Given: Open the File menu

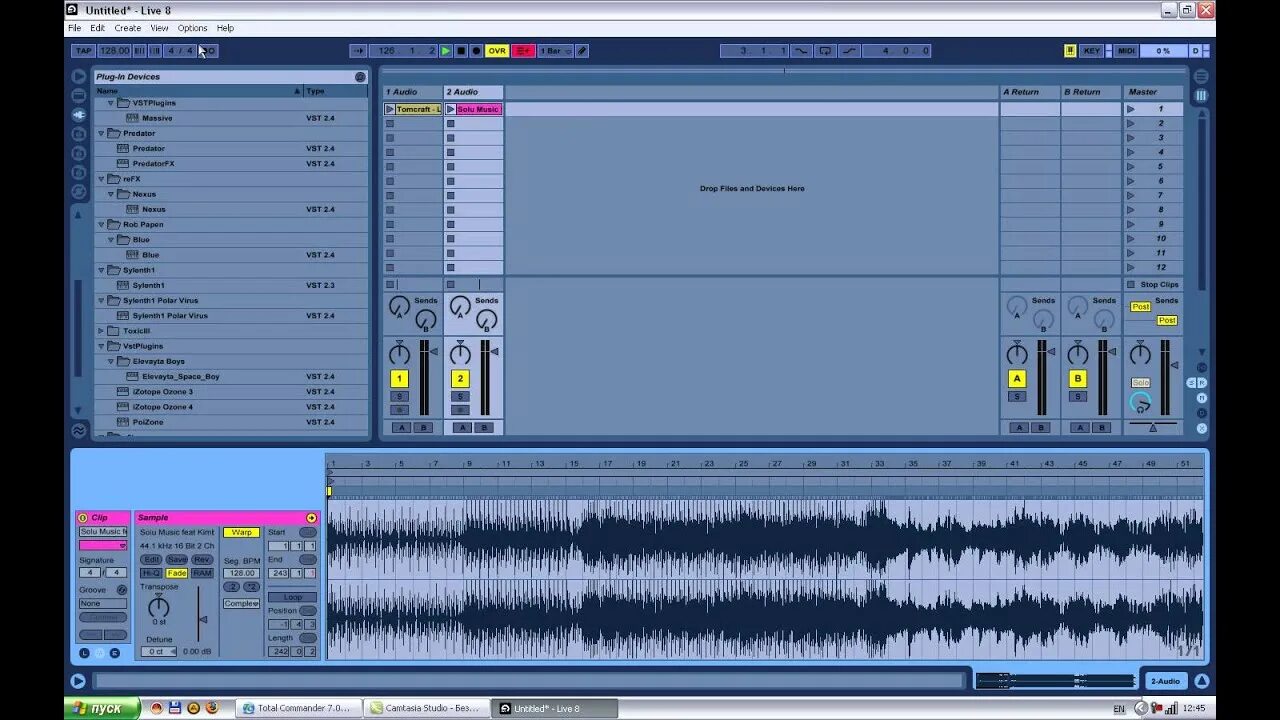Looking at the screenshot, I should pos(74,28).
